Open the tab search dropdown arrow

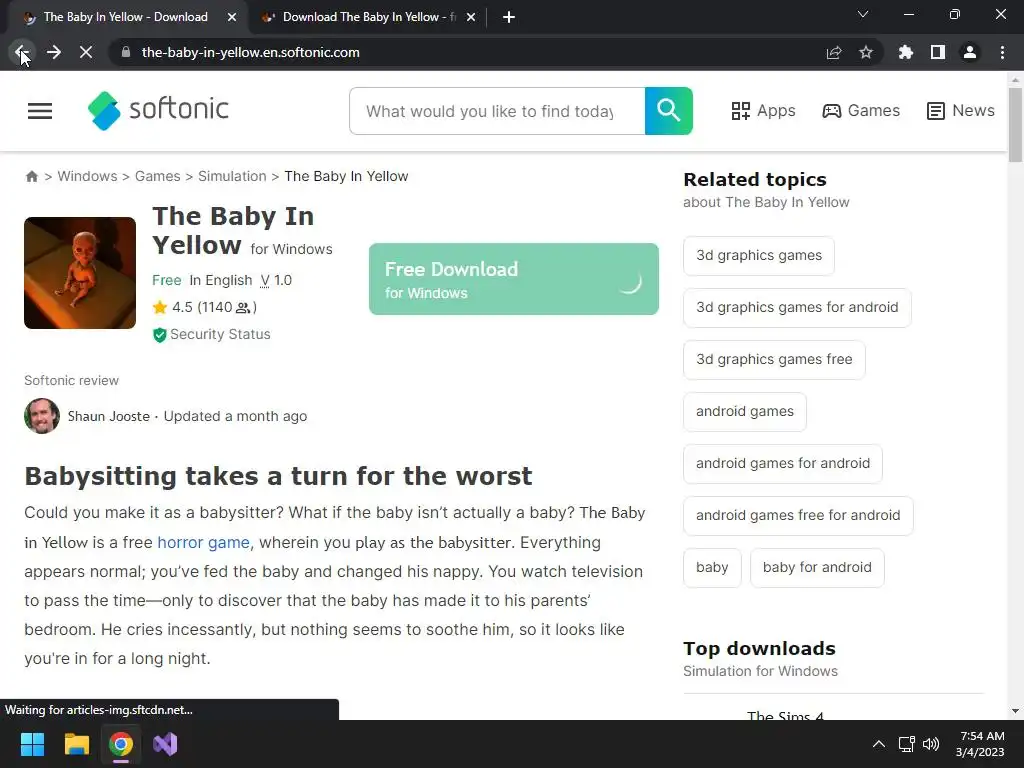863,14
